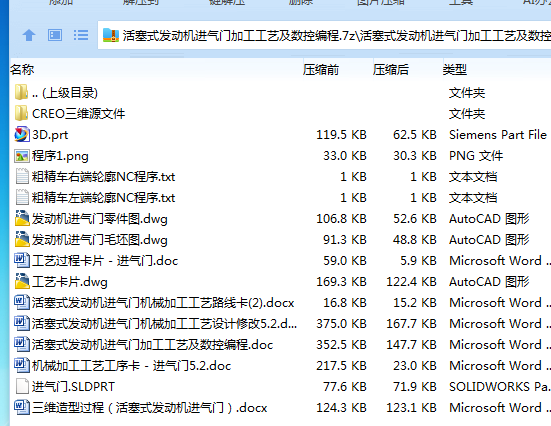551x426 pixels.
Task: Click the 工艺设计修改5.2 Word icon
Action: [22, 324]
